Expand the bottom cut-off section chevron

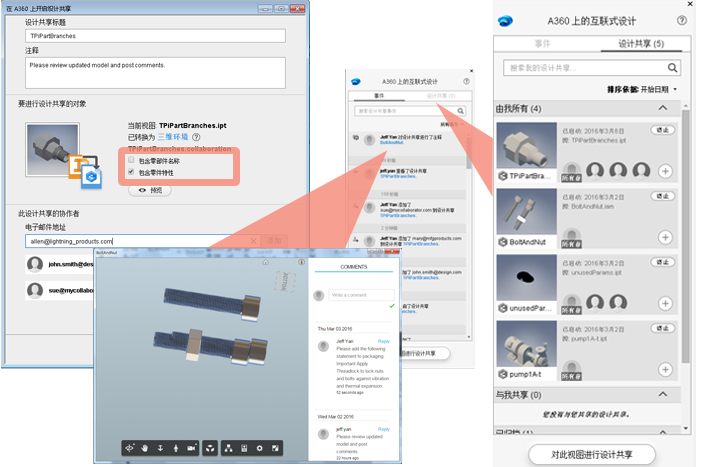[x=663, y=432]
